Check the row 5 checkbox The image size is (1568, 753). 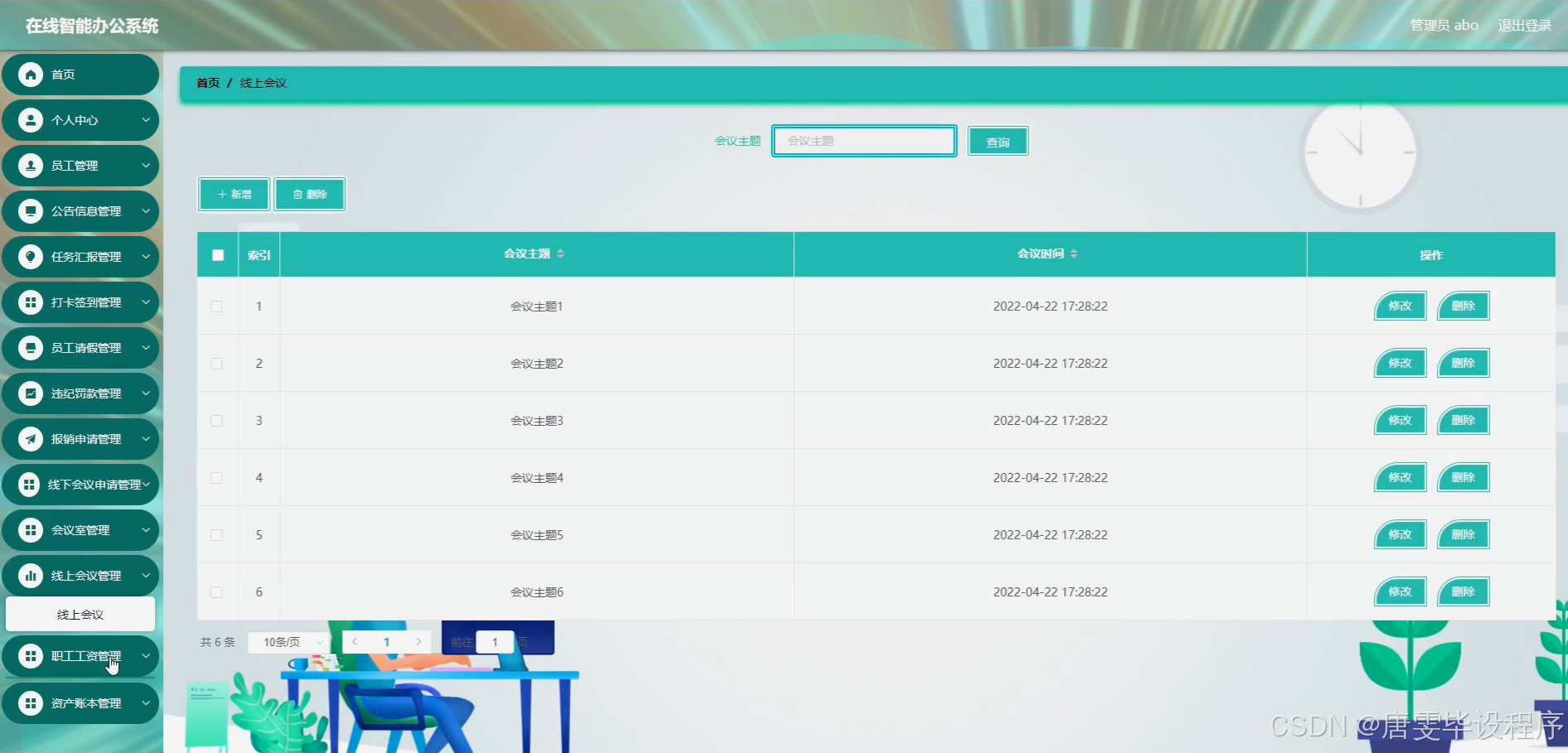(216, 535)
